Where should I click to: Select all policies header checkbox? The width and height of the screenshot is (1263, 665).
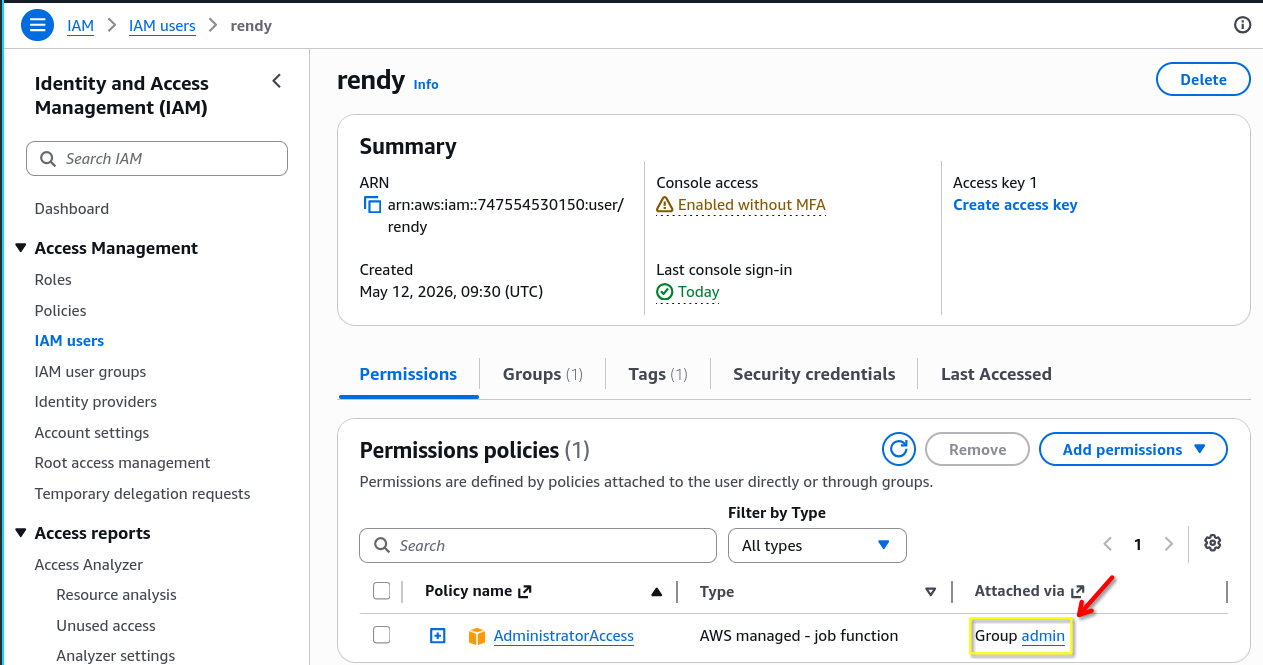click(x=381, y=591)
